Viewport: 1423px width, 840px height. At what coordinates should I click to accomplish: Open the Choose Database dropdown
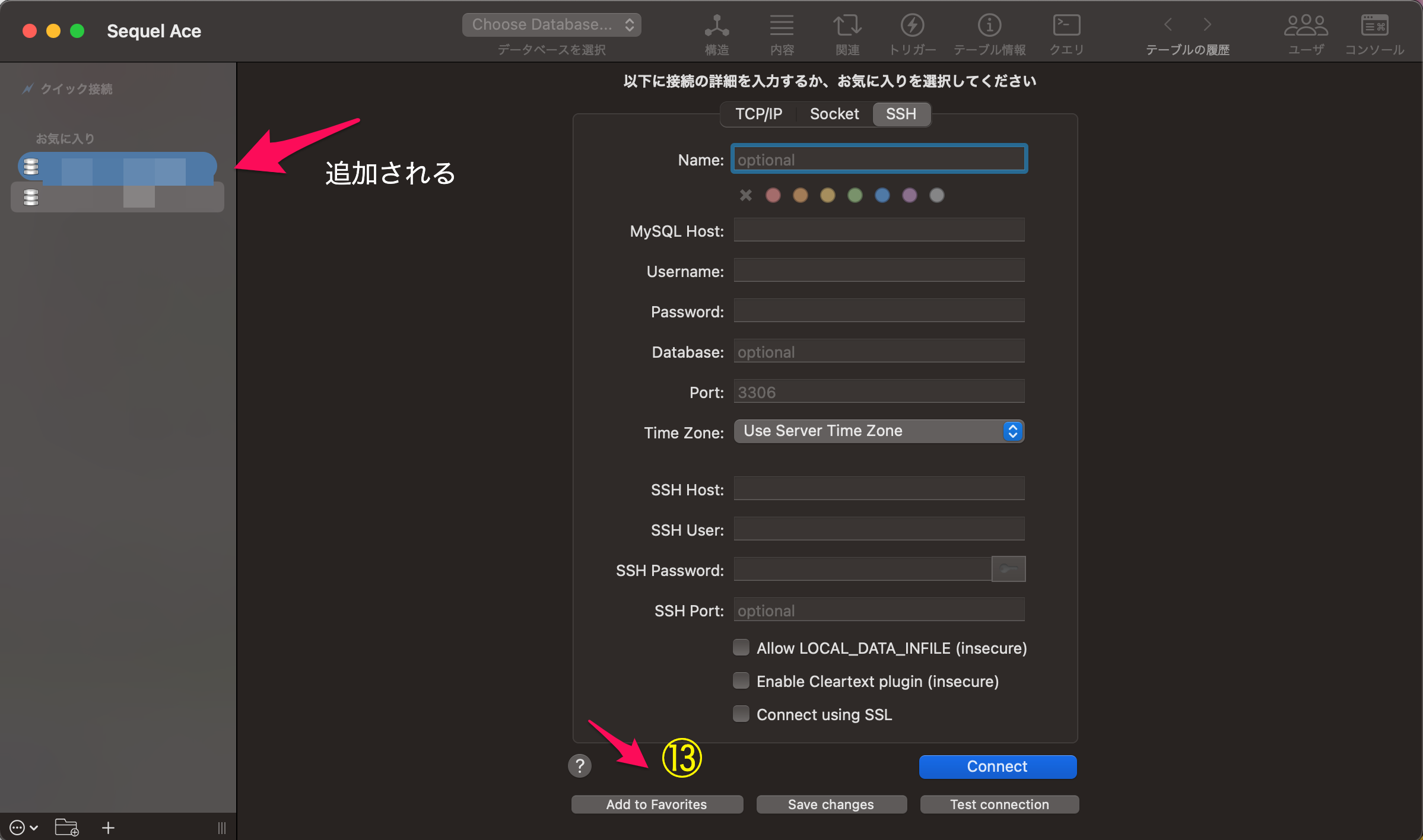(x=551, y=25)
